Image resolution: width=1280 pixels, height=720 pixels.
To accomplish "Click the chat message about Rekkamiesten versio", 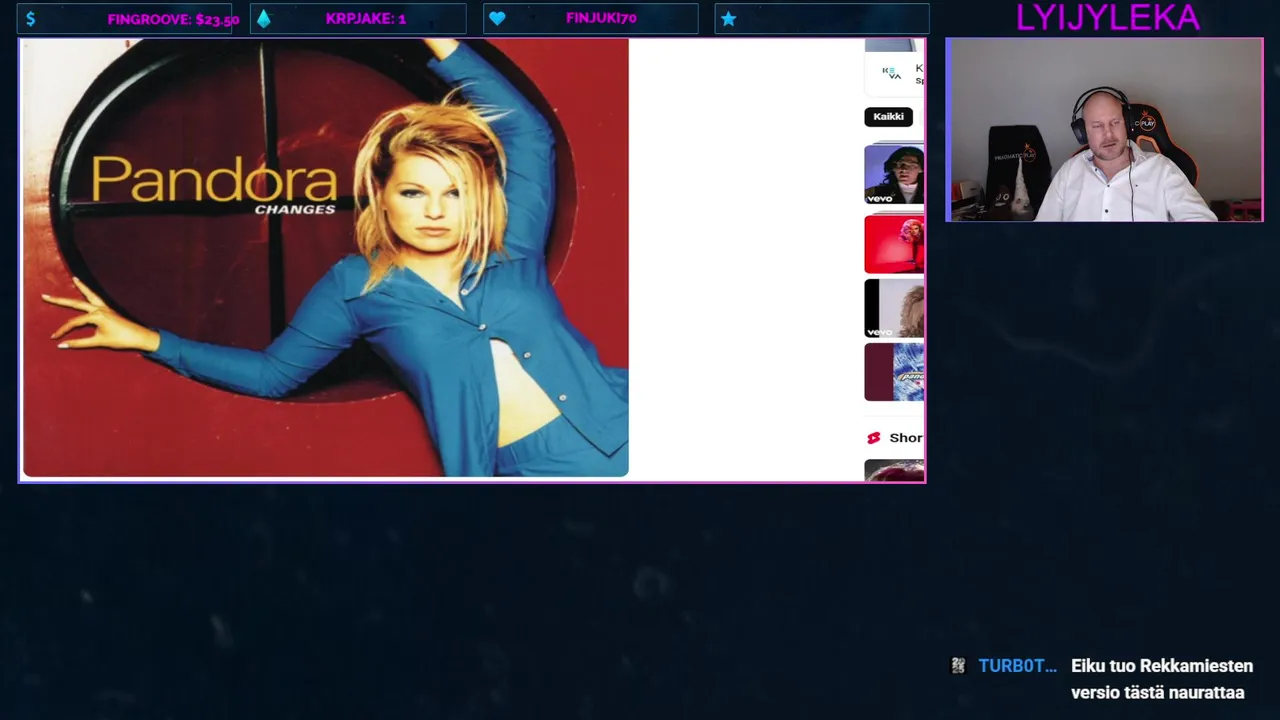I will pos(1161,679).
